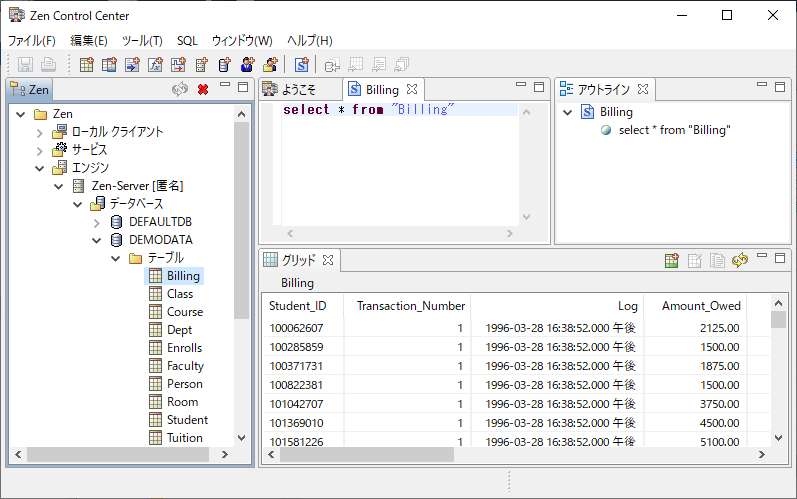Click the red X icon in Zen panel
This screenshot has width=797, height=499.
coord(202,89)
